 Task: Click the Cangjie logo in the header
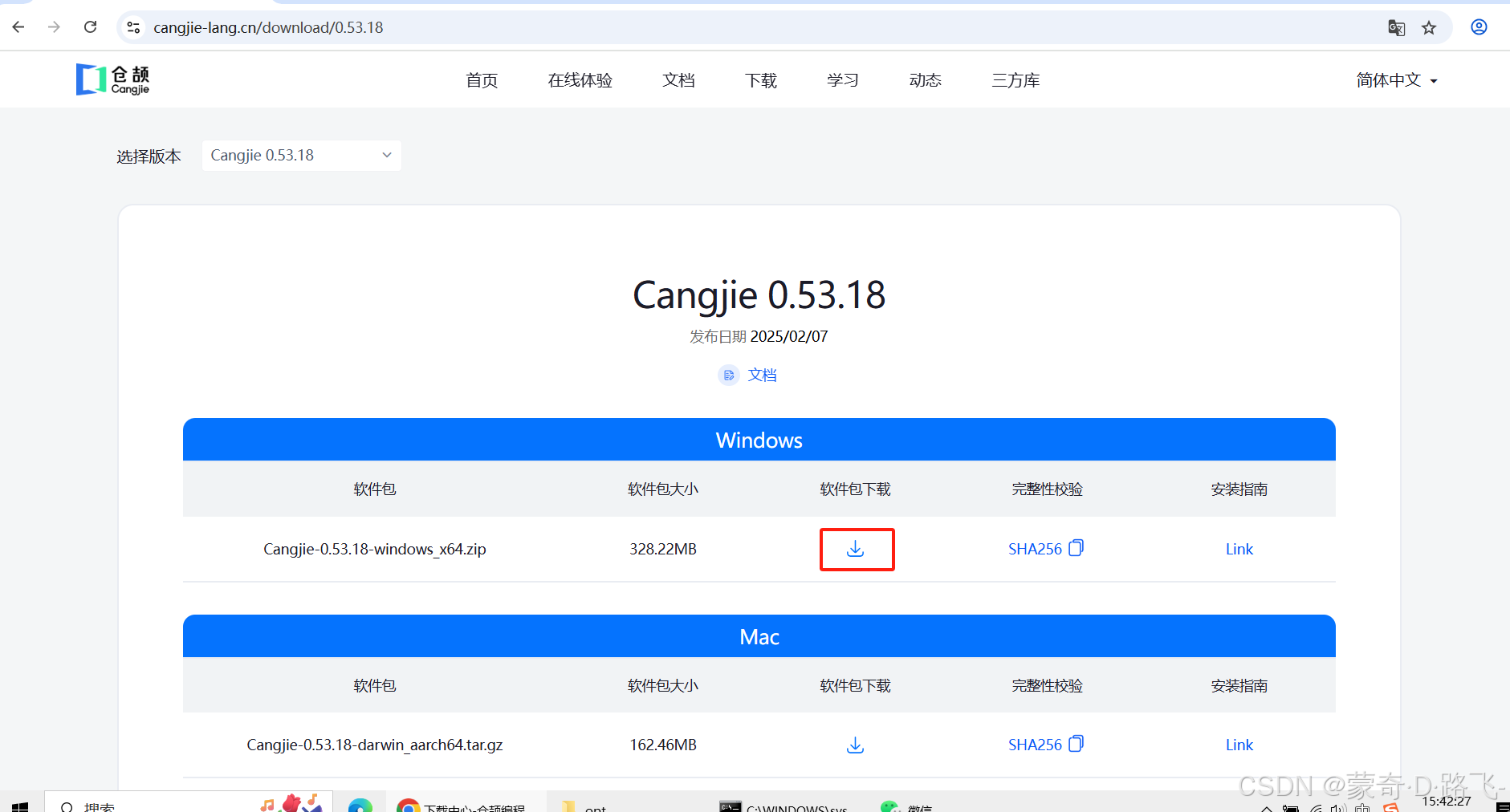(x=113, y=79)
